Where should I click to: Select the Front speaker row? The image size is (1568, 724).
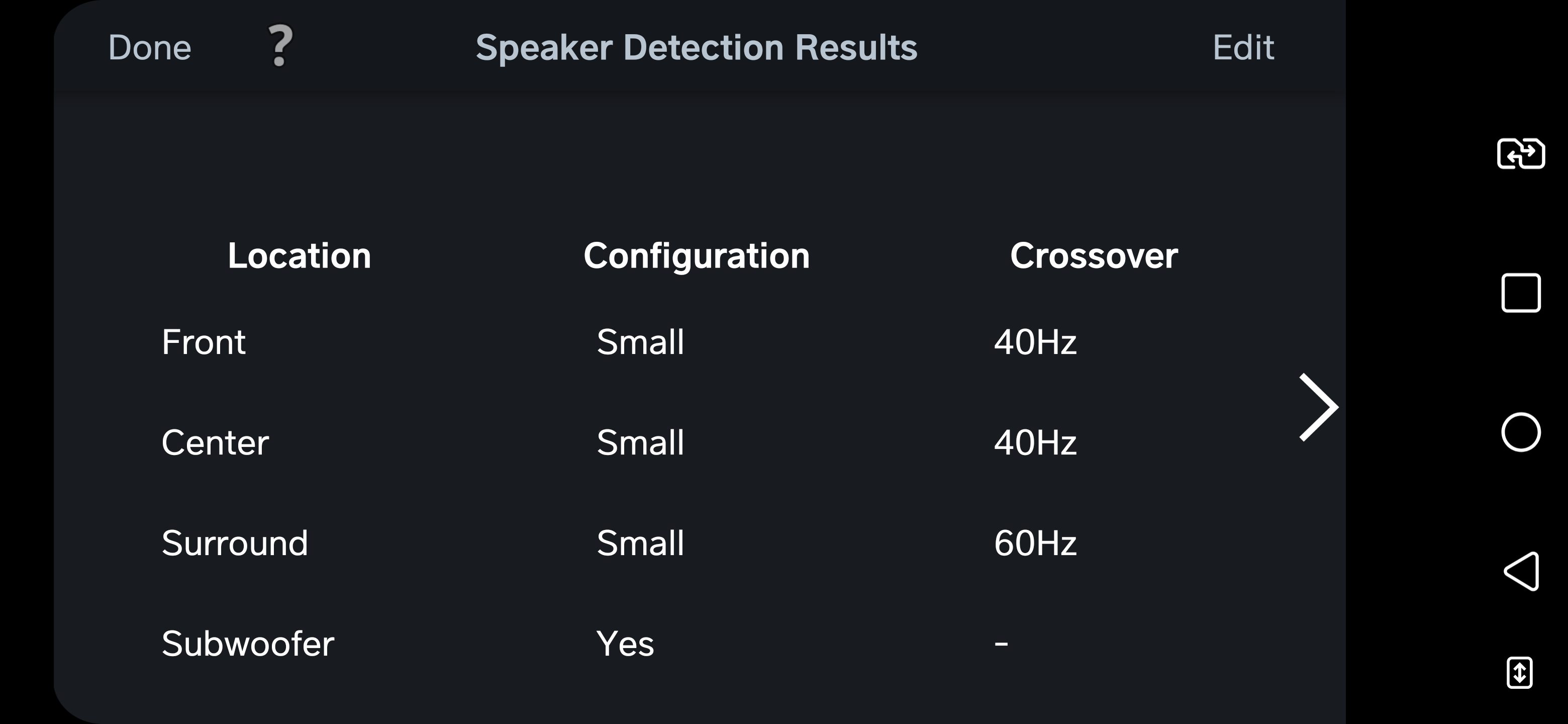204,341
